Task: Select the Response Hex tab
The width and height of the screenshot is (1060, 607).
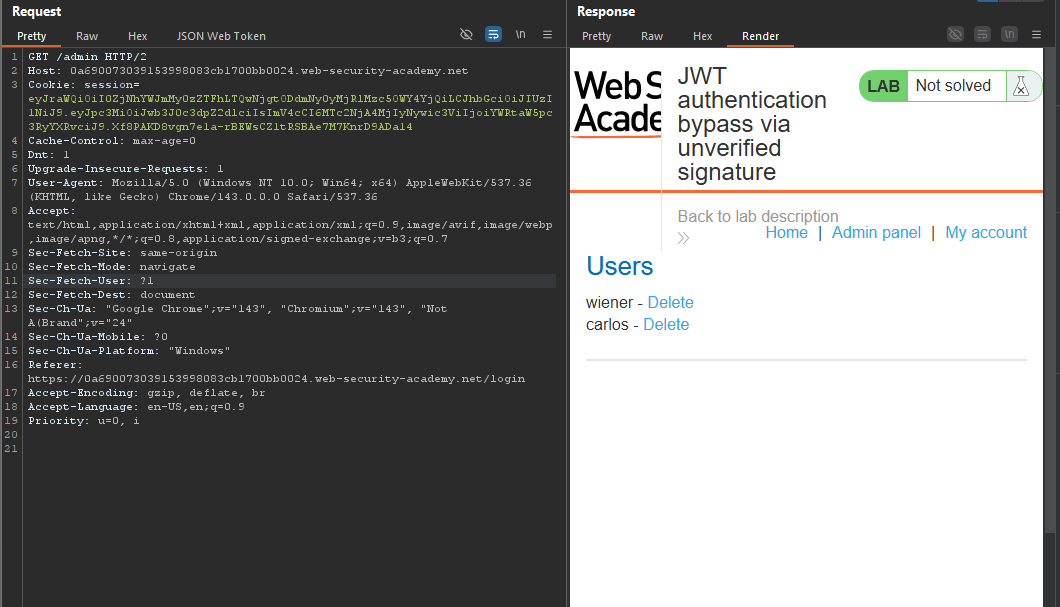Action: 702,36
